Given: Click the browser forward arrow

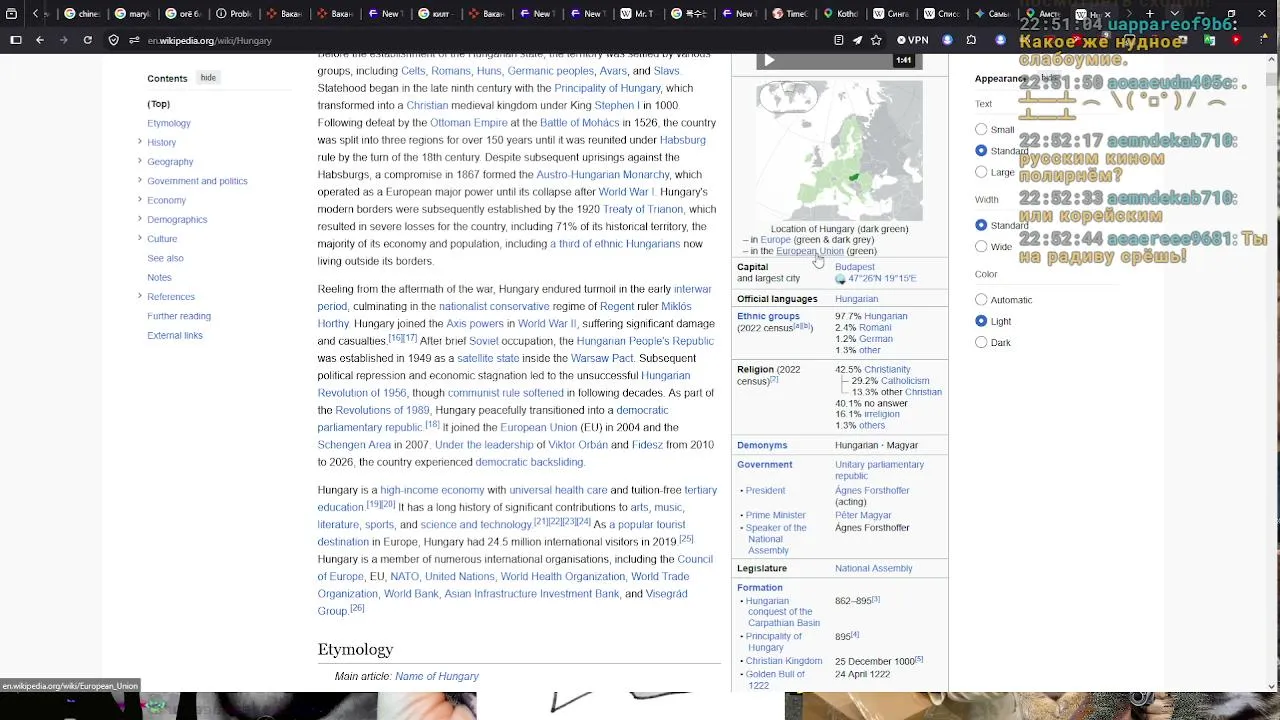Looking at the screenshot, I should (x=63, y=40).
